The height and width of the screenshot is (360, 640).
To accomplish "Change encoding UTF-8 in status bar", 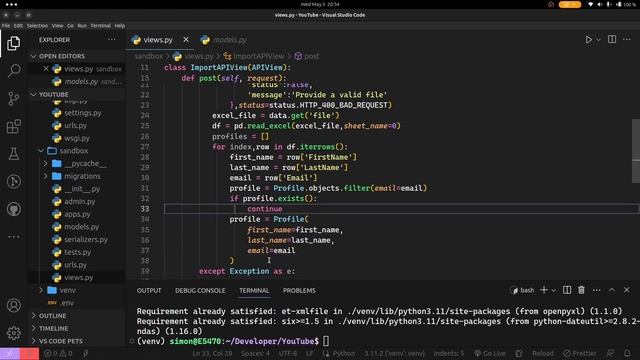I will pyautogui.click(x=288, y=353).
